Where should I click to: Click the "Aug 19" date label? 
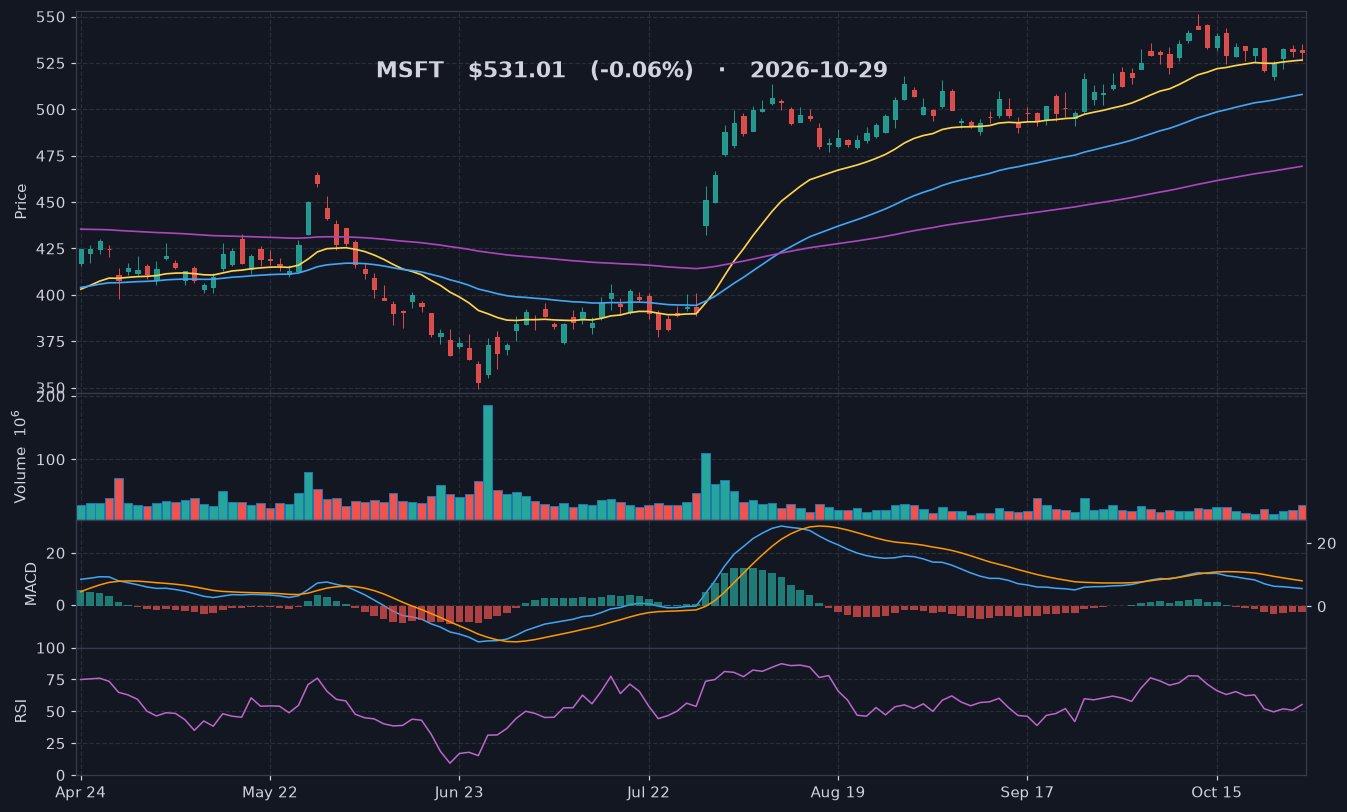coord(837,793)
